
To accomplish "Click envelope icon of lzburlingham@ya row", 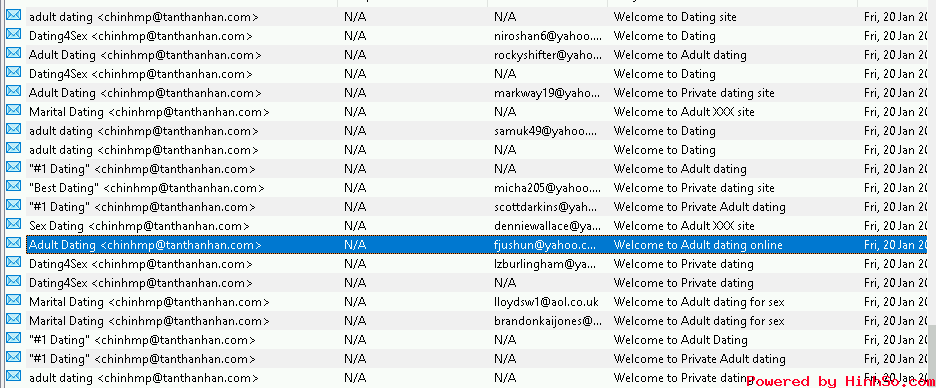I will [13, 263].
